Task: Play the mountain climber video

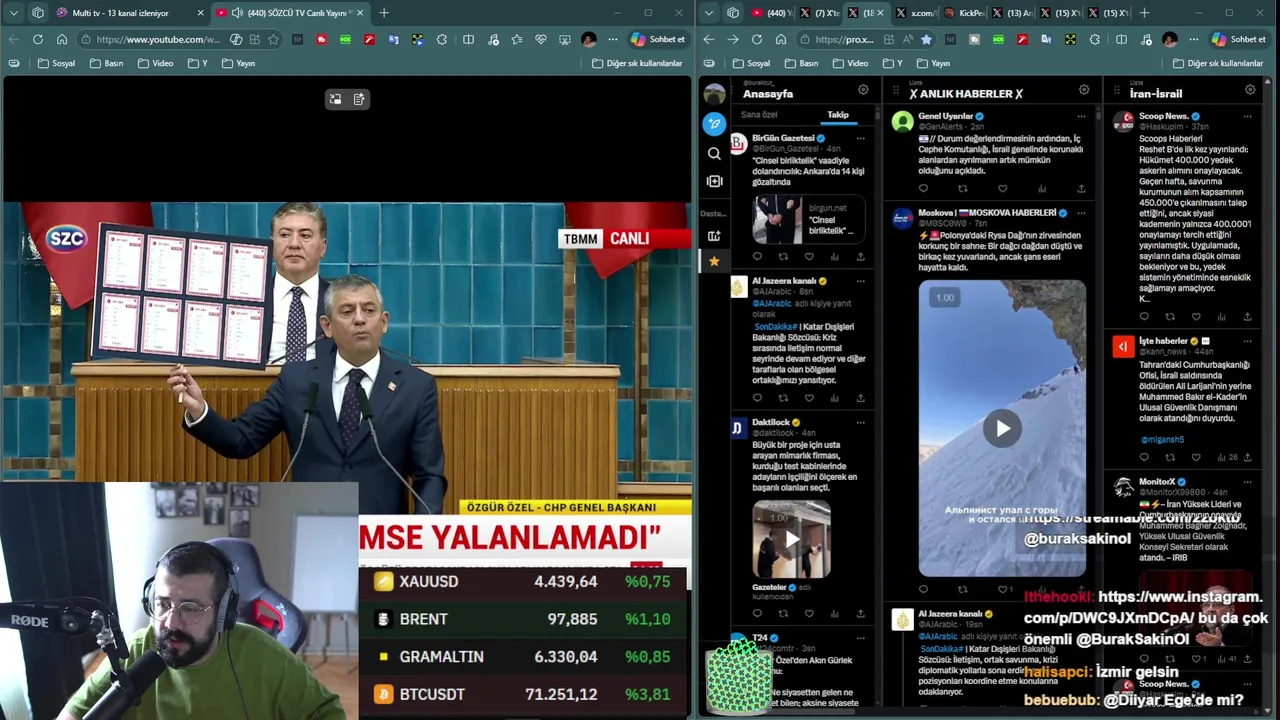Action: (x=1002, y=429)
